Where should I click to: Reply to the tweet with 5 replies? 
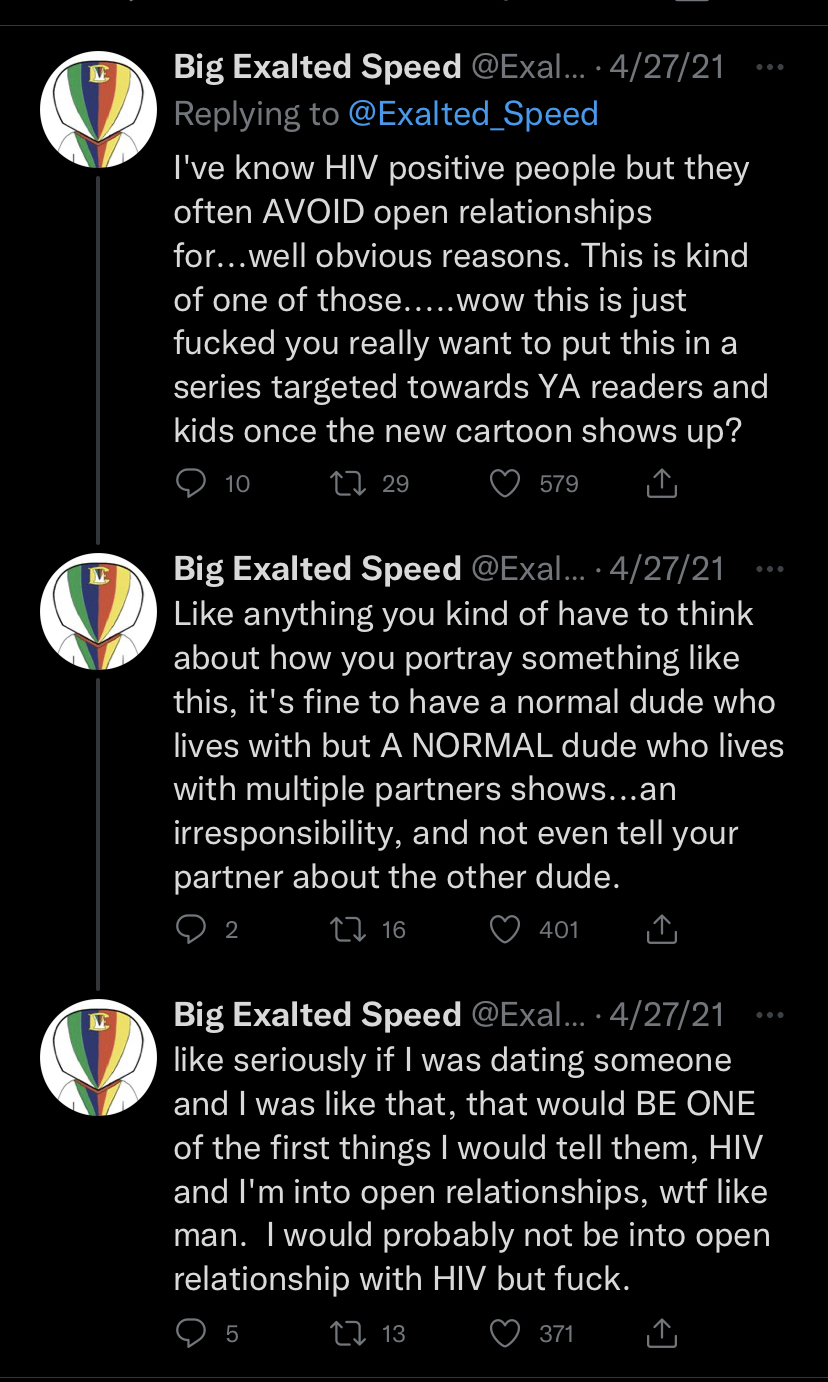pos(190,1333)
